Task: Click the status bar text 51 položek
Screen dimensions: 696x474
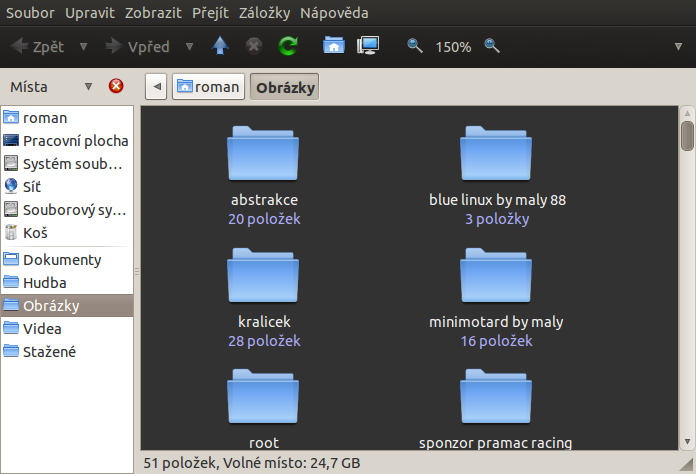Action: click(x=181, y=463)
